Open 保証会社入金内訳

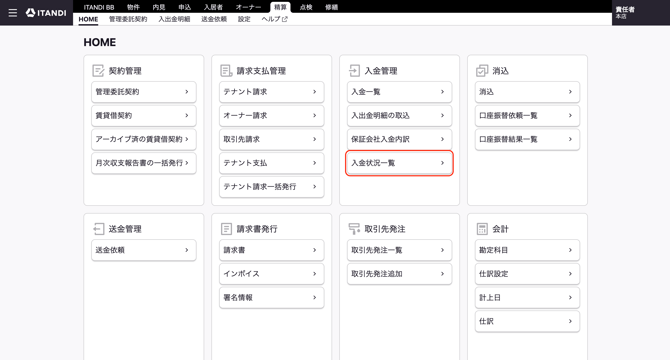(400, 139)
